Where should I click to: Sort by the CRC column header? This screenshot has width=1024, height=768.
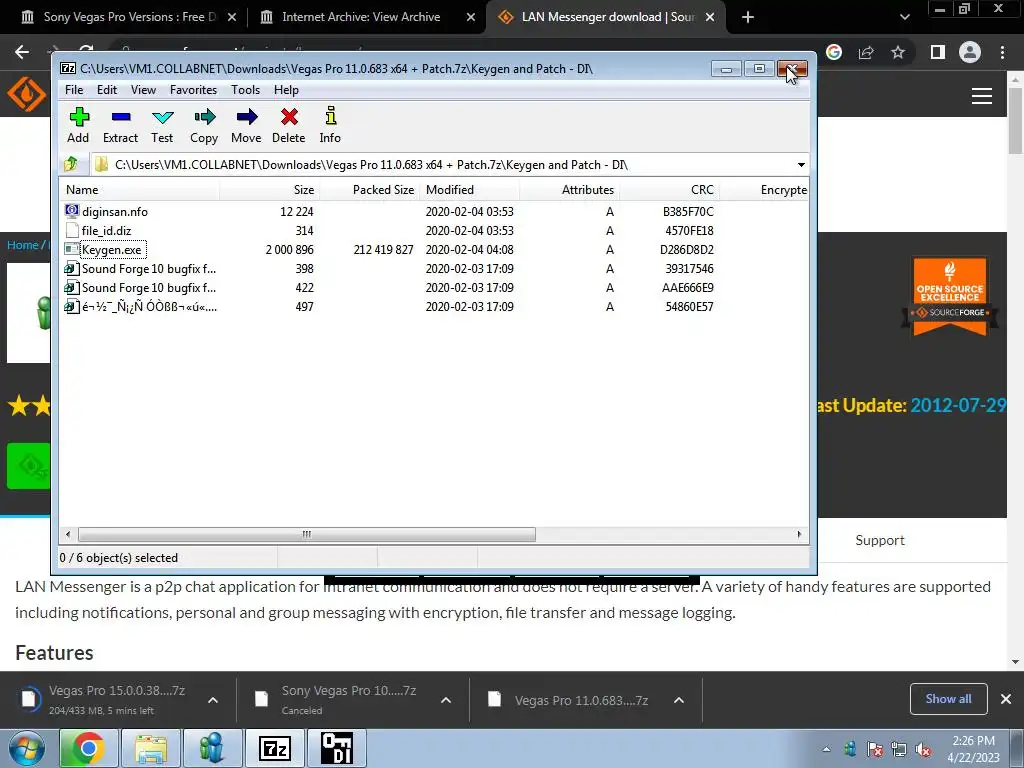tap(669, 190)
